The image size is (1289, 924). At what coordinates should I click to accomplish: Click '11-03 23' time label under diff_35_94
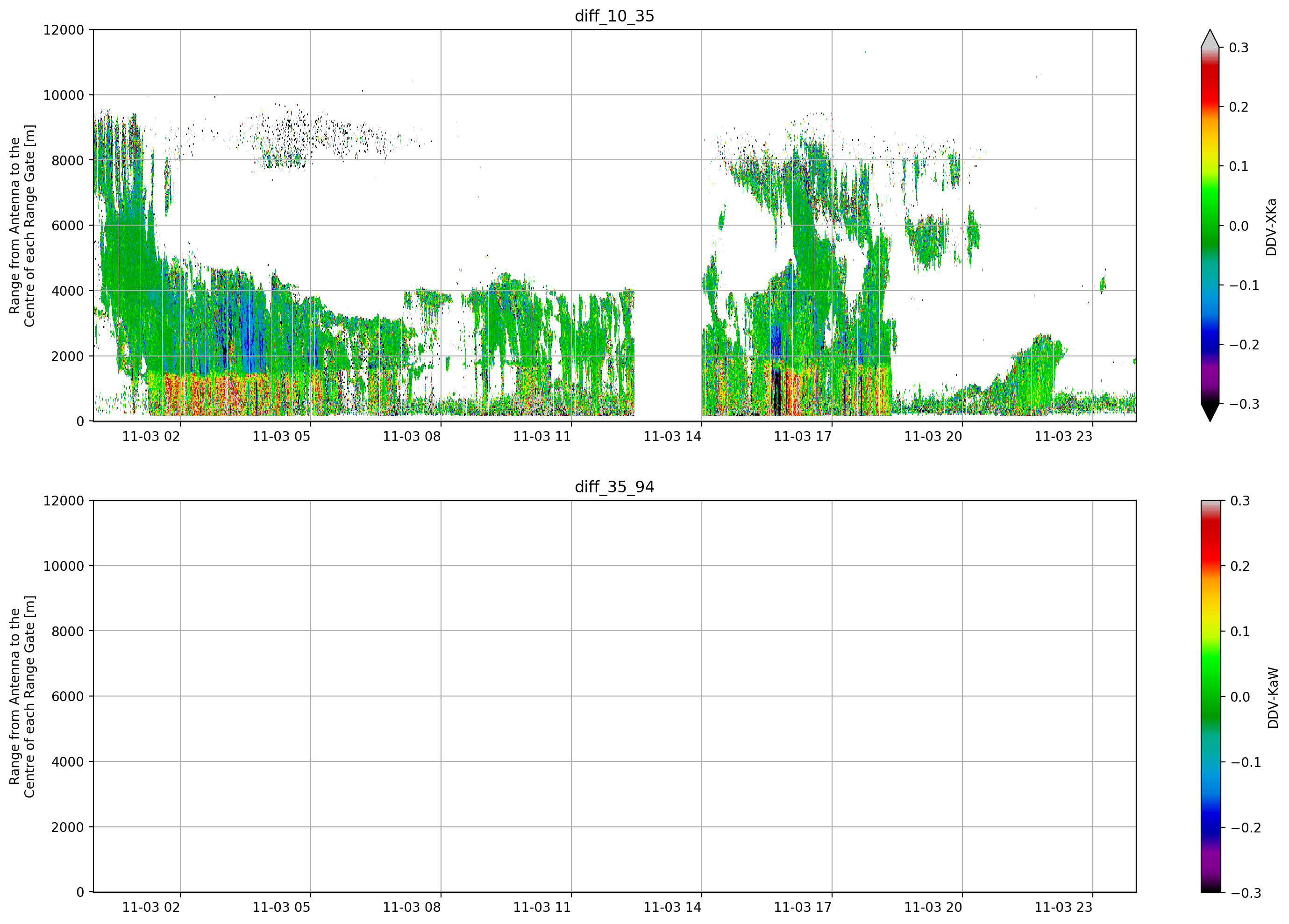(x=1063, y=908)
